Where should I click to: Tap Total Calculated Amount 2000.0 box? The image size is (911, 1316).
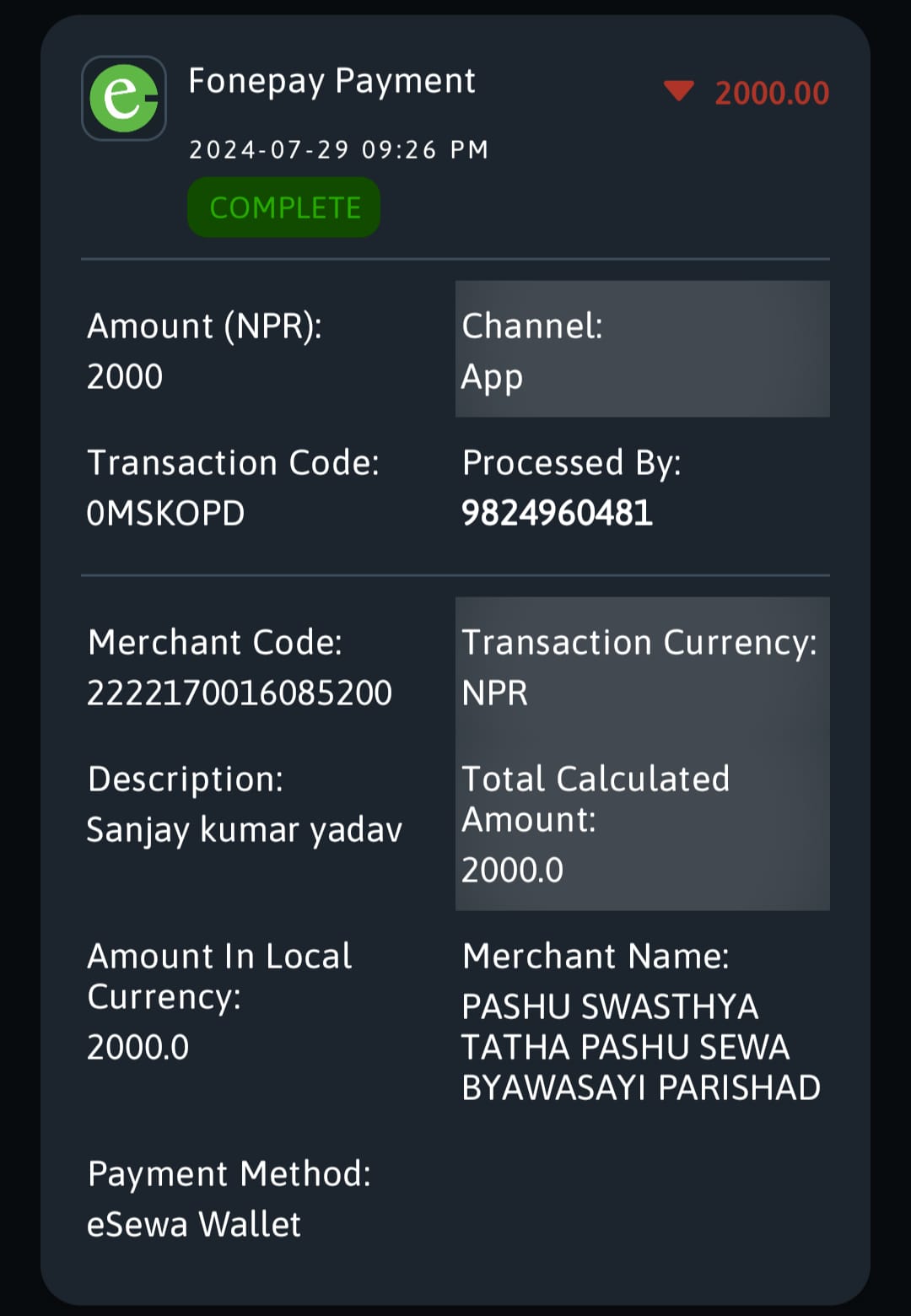(x=643, y=822)
